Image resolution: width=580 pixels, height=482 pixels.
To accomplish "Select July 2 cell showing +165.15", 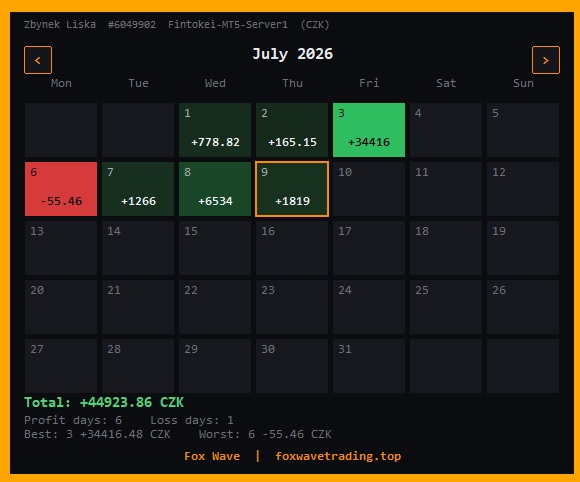I will click(292, 130).
